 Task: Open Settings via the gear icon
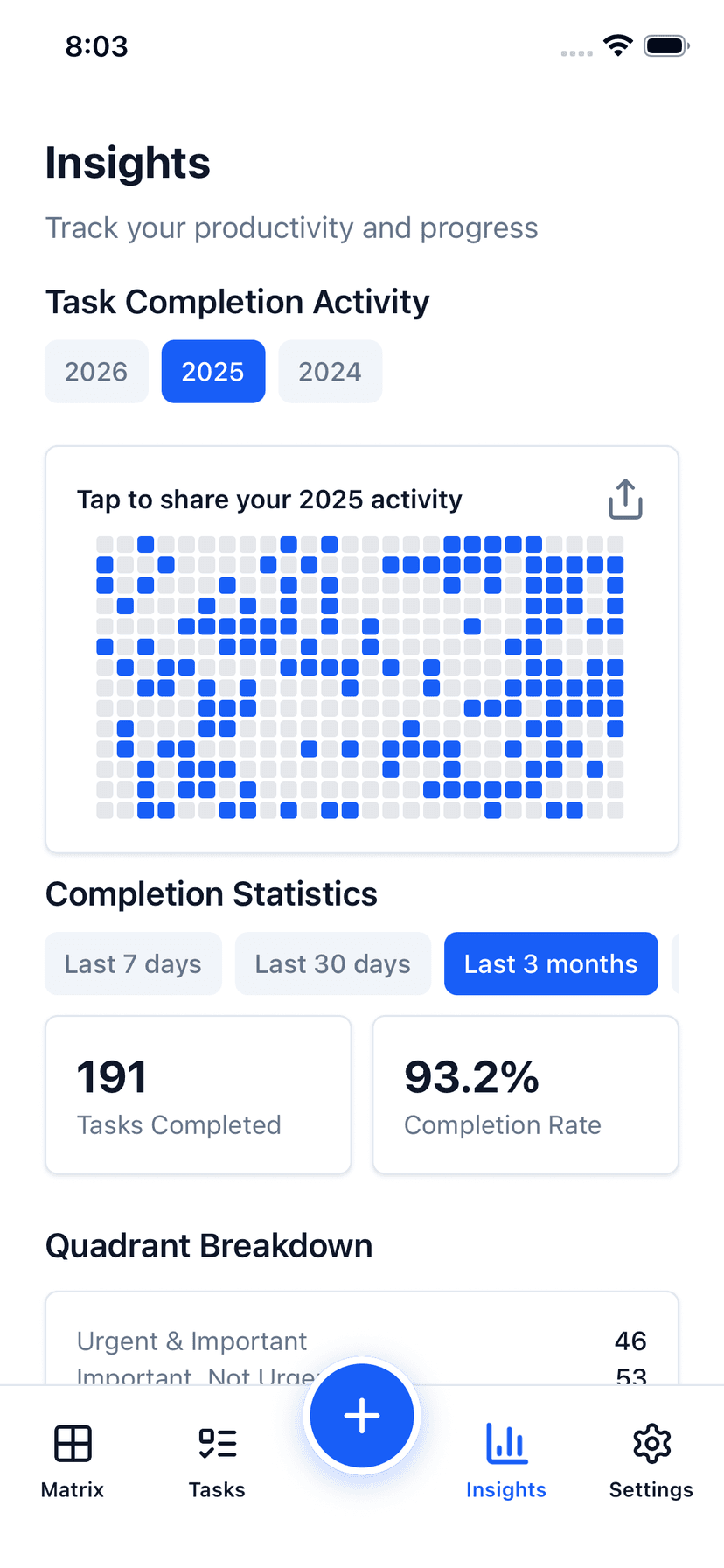[651, 1442]
